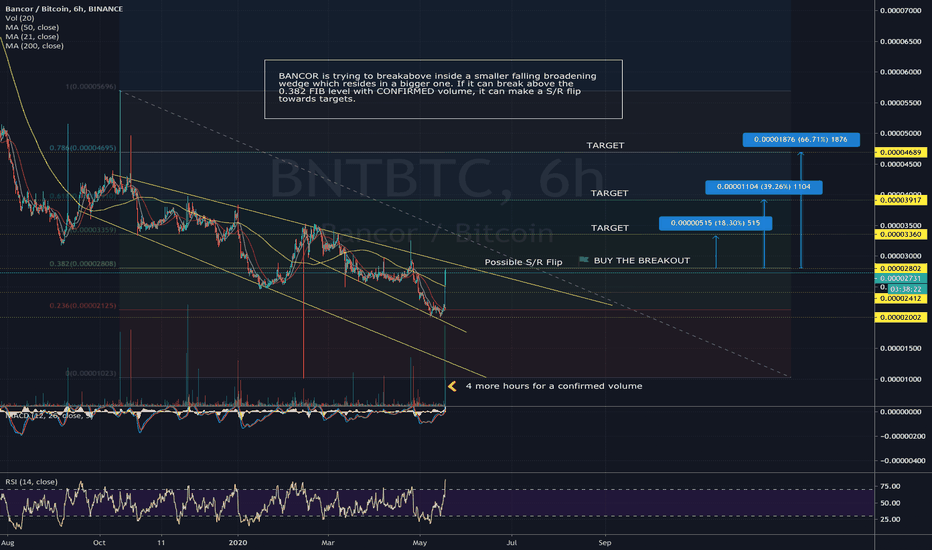
Task: Click '2020' on the time axis
Action: click(238, 542)
